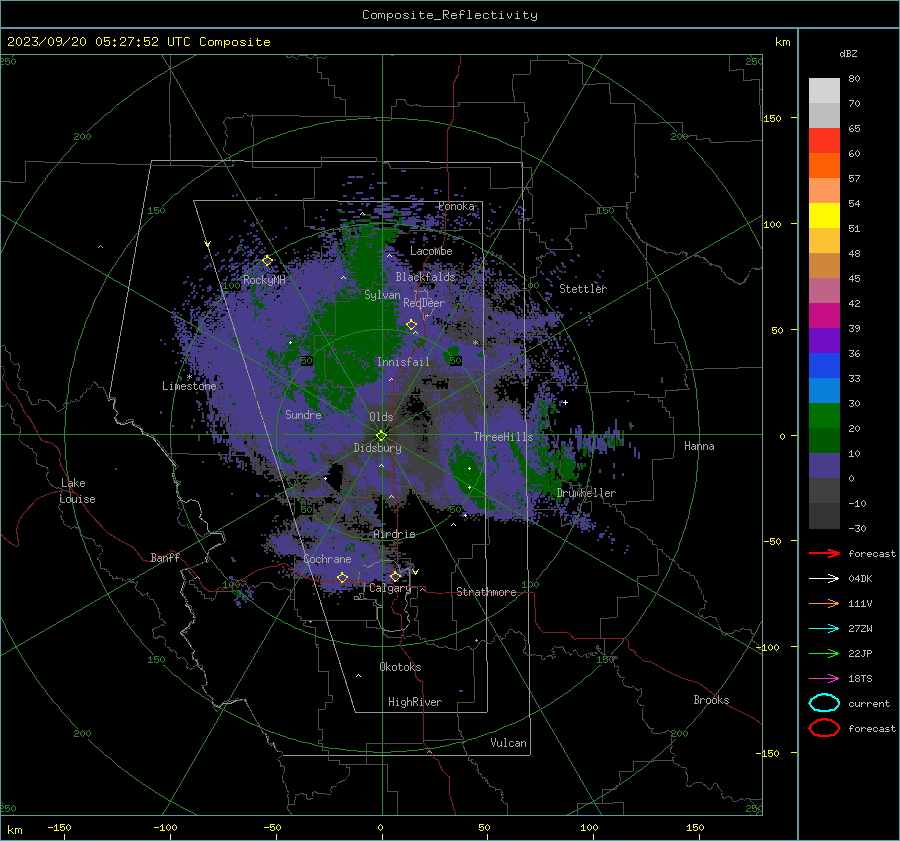Viewport: 900px width, 841px height.
Task: Click the green 22JP arrow in legend
Action: tap(824, 653)
